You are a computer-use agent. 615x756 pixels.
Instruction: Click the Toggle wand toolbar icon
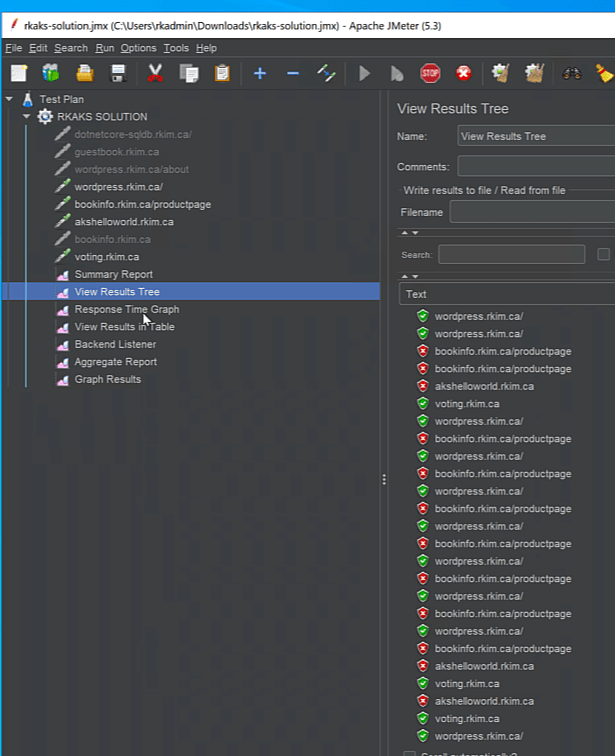coord(325,73)
